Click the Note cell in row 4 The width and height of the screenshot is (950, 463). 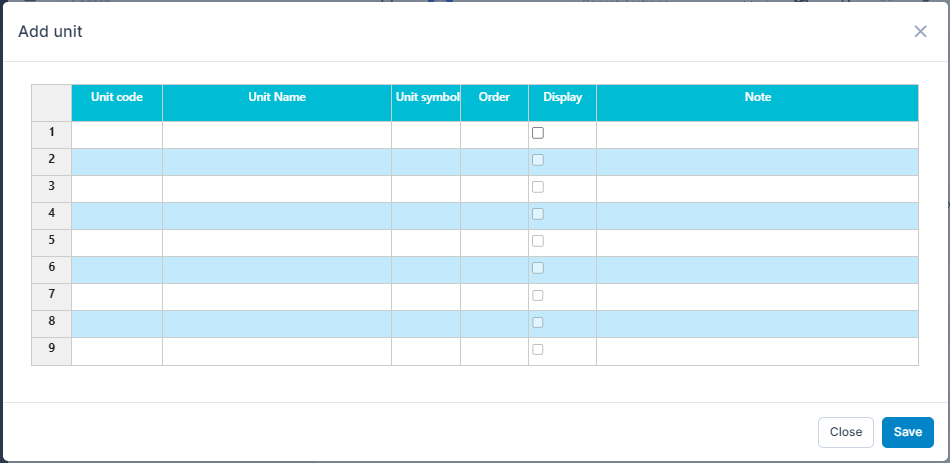(757, 215)
